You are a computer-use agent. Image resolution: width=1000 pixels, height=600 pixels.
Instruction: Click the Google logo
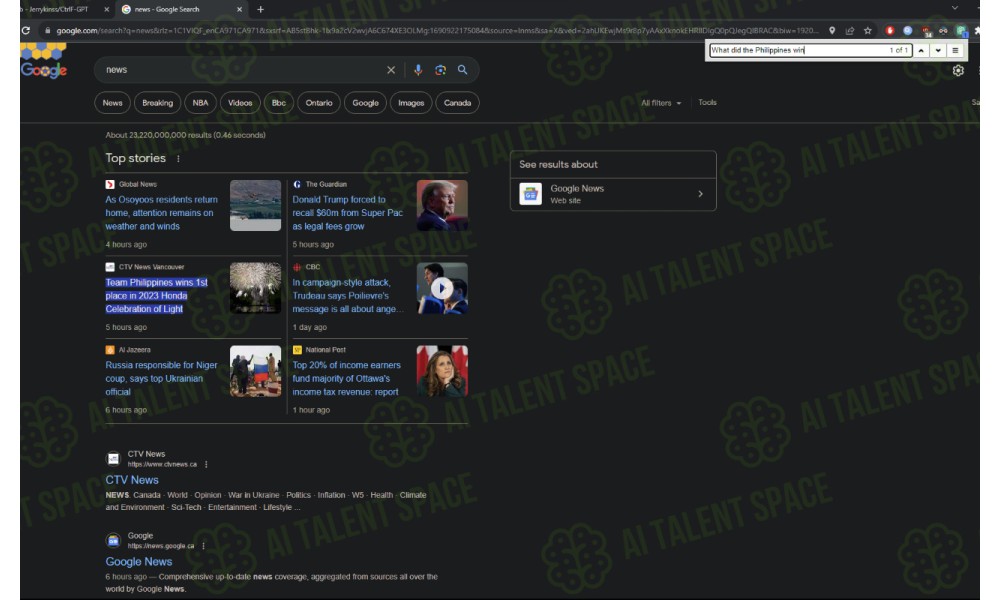pos(43,62)
